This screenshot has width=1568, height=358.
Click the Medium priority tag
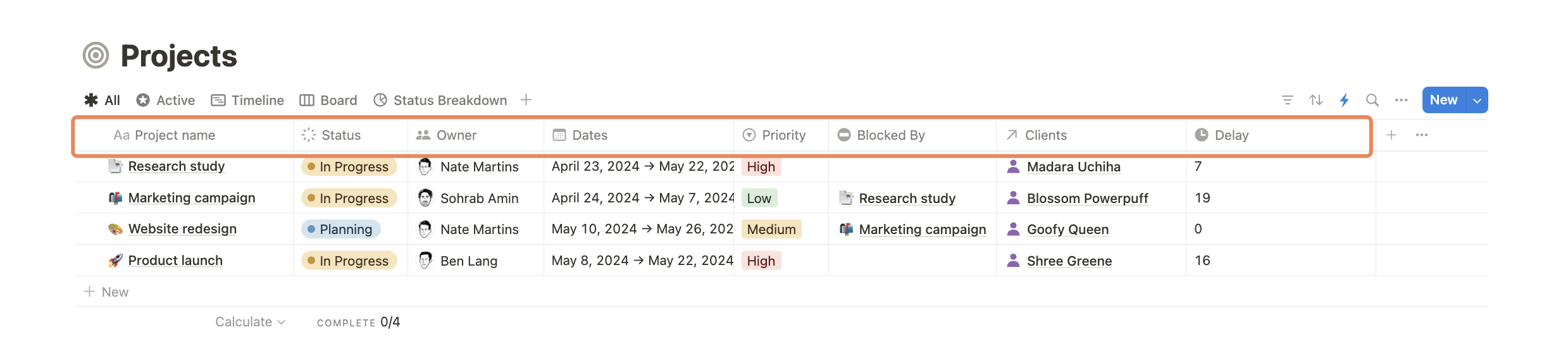771,230
